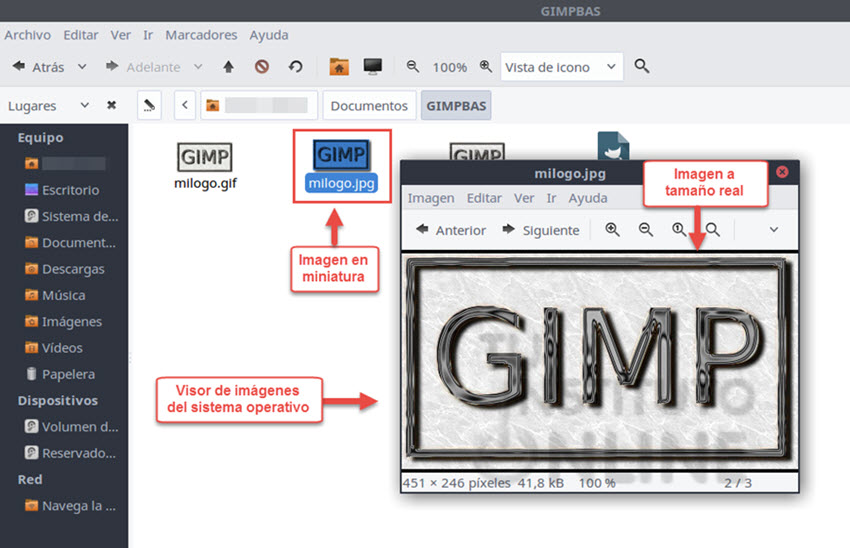Open the viewer's Editar menu

484,198
